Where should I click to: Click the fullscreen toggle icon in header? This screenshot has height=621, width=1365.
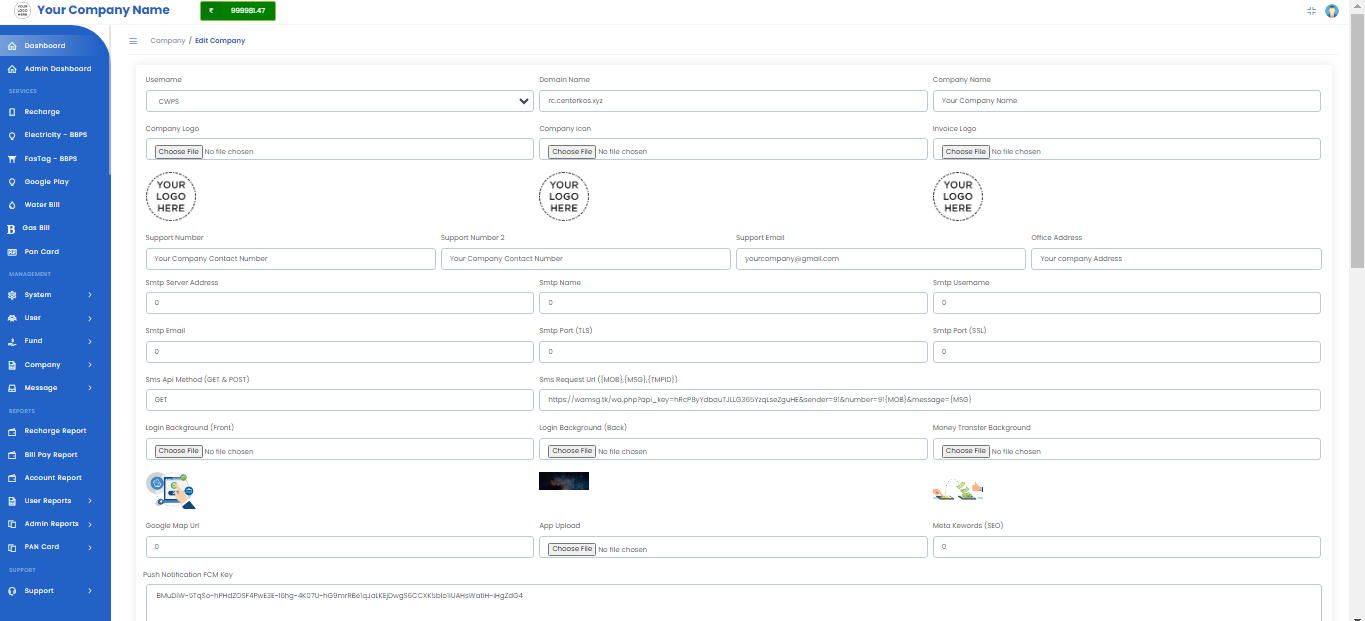[x=1311, y=11]
